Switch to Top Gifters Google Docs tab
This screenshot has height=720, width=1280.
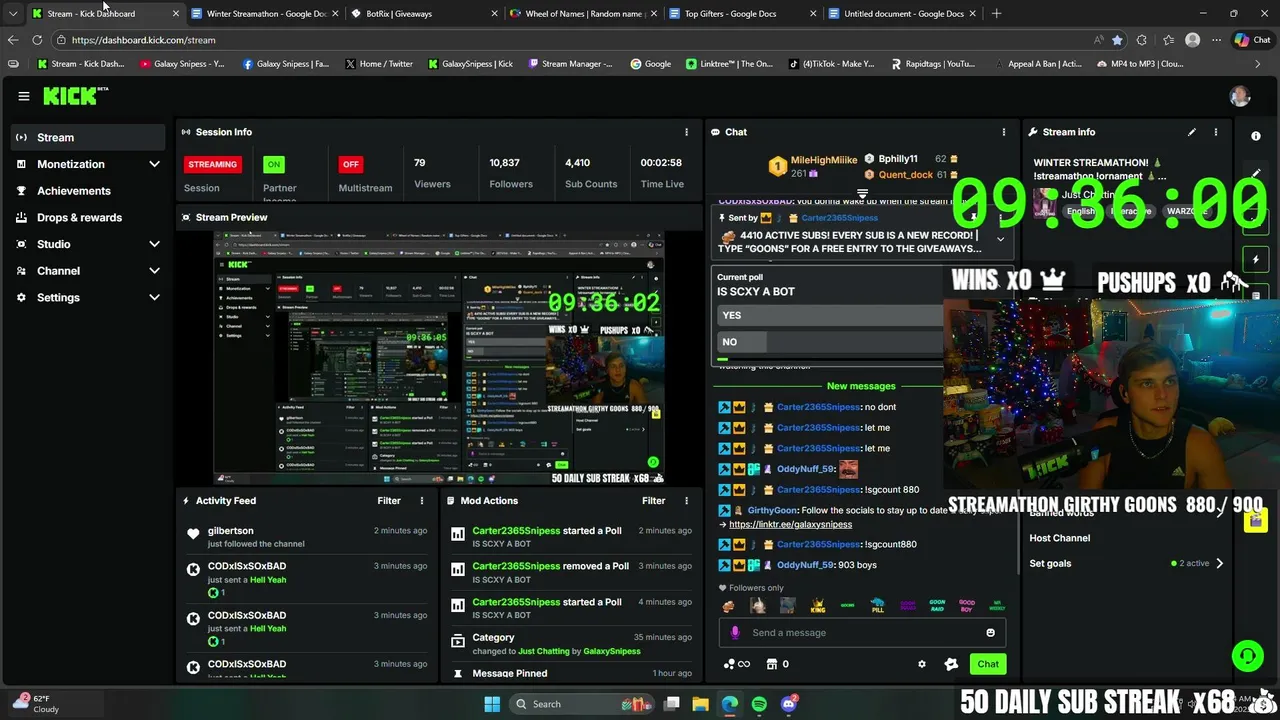pos(743,14)
